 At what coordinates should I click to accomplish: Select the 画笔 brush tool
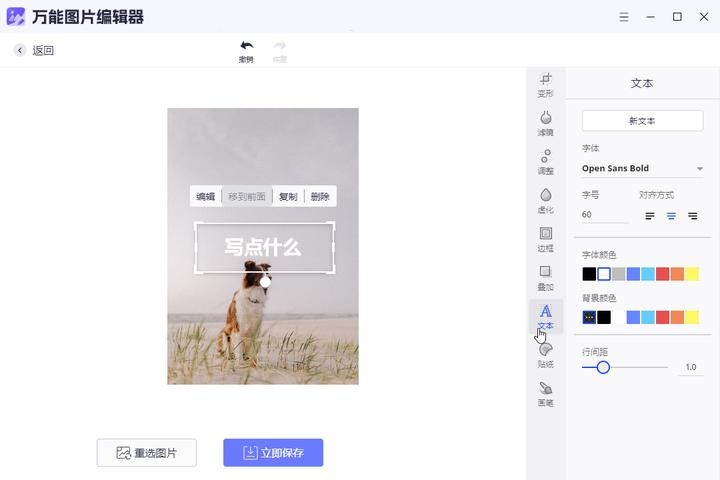[545, 393]
